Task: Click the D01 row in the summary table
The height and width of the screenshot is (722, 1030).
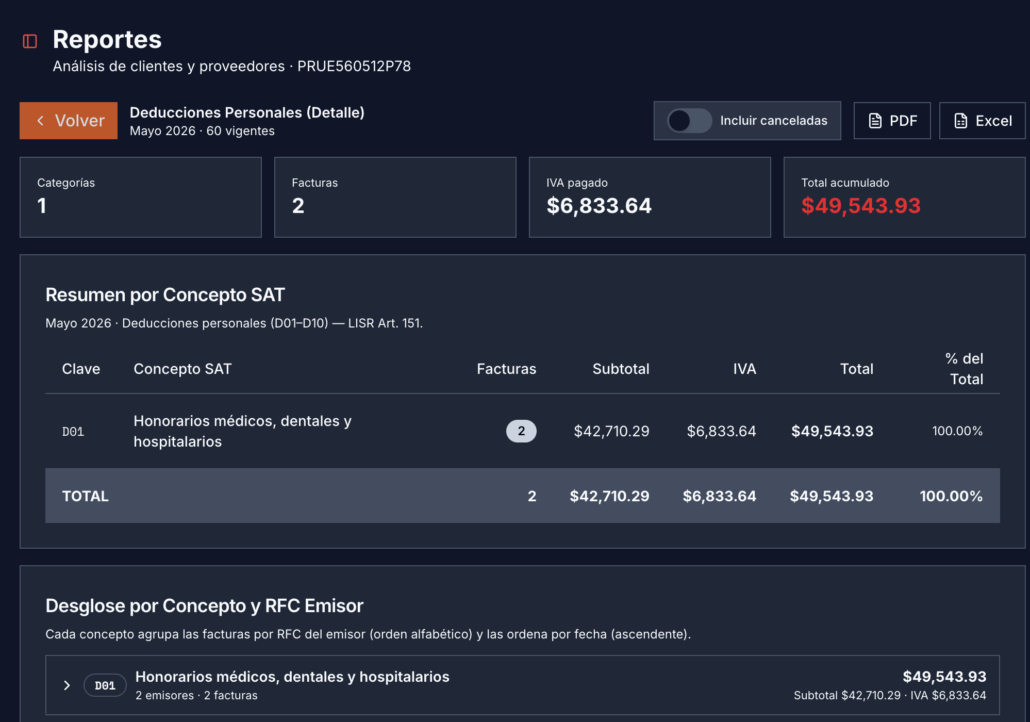Action: [522, 431]
